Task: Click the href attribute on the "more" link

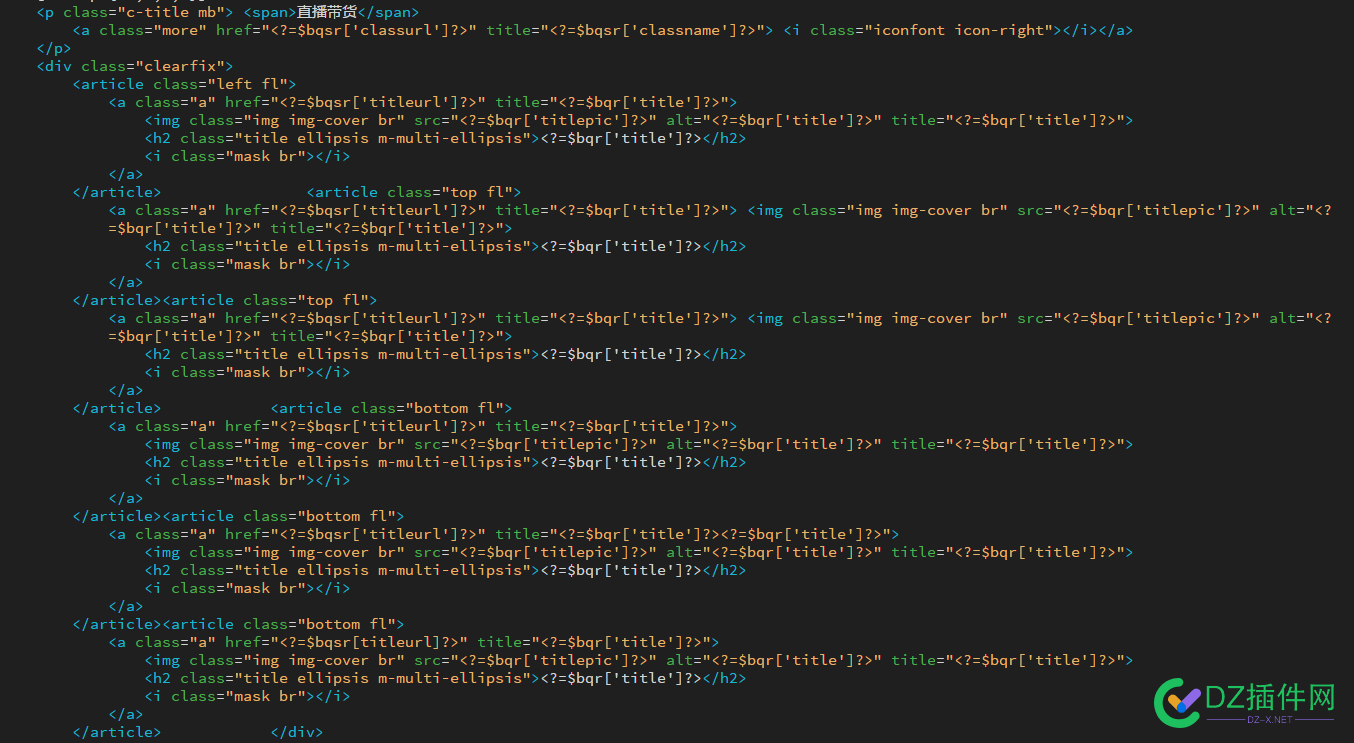Action: [234, 30]
